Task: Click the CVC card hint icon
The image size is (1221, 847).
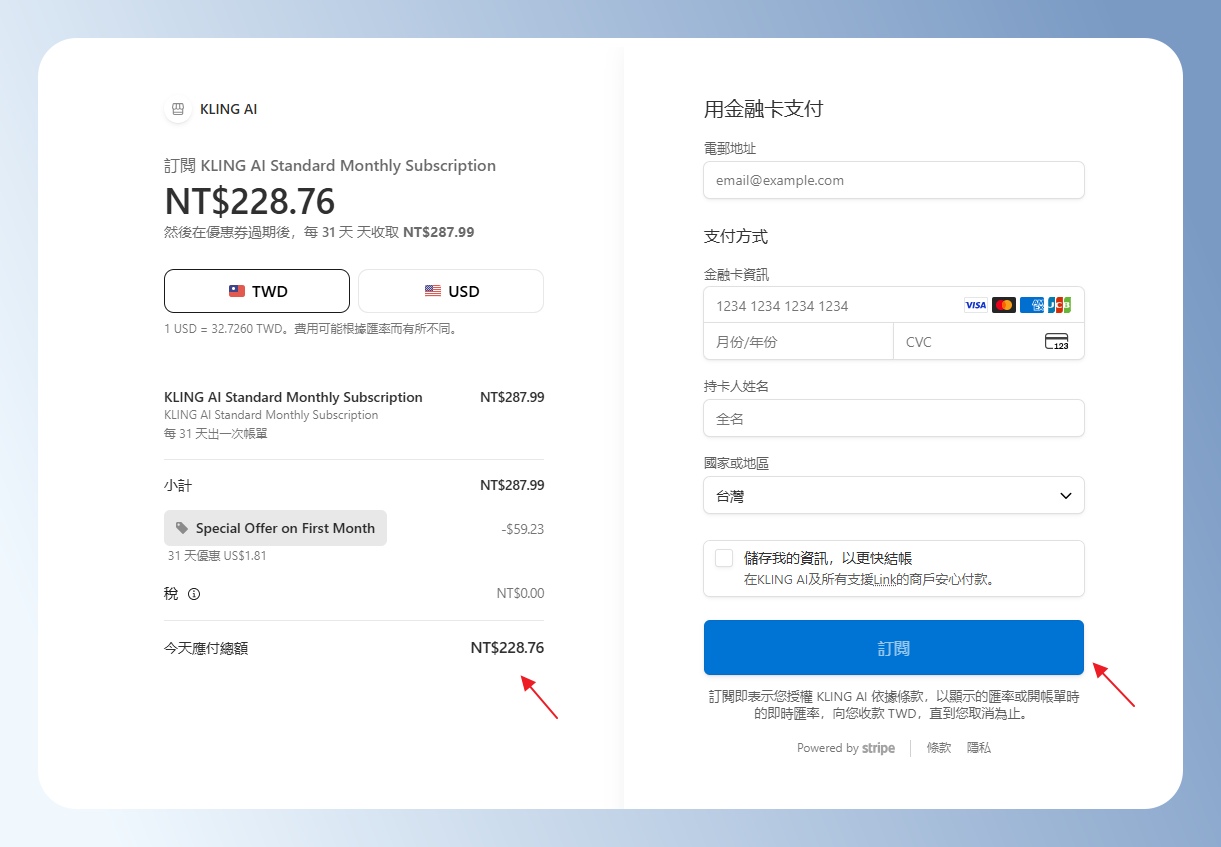Action: tap(1056, 342)
